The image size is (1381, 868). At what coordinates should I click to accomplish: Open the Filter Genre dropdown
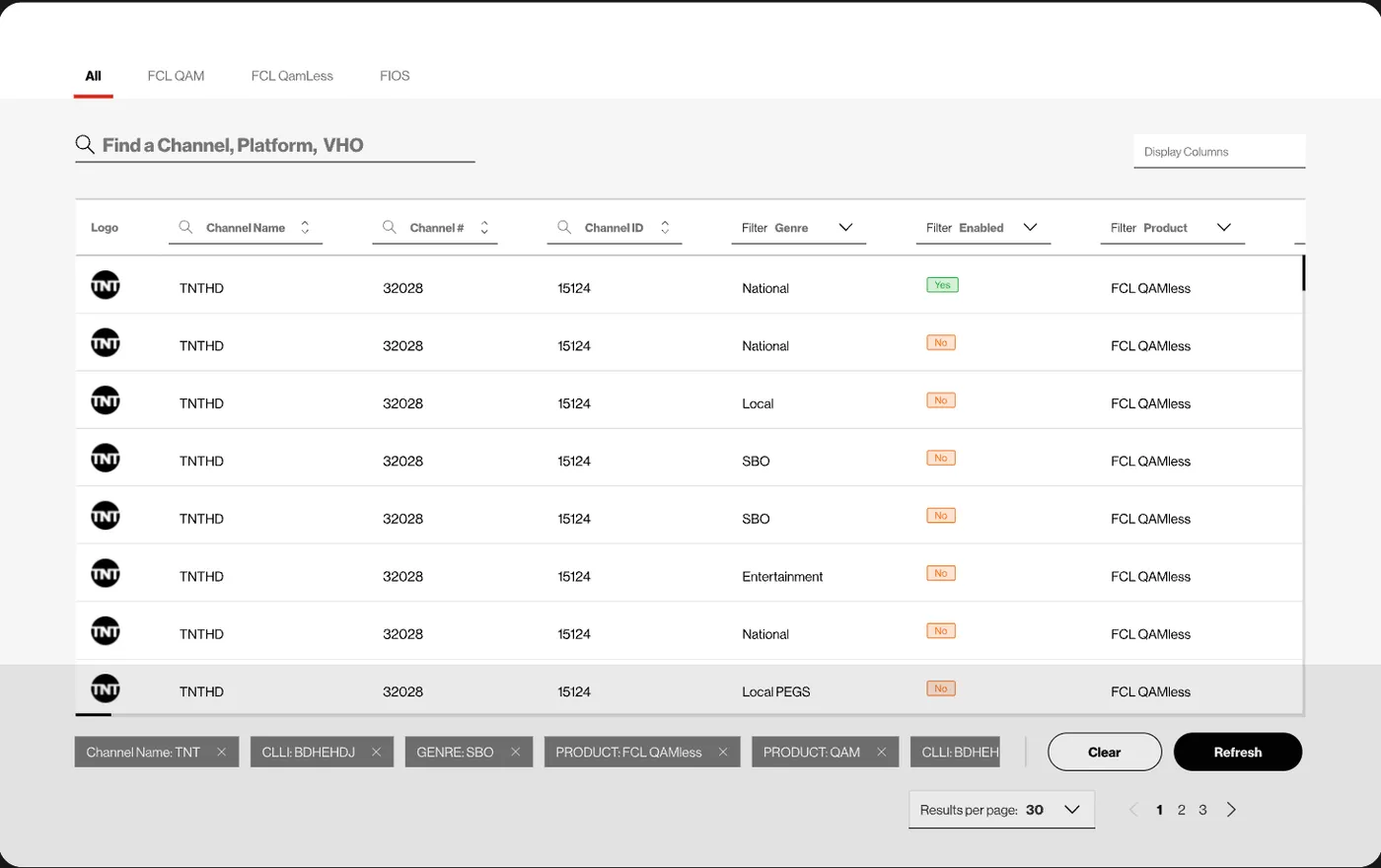(799, 228)
